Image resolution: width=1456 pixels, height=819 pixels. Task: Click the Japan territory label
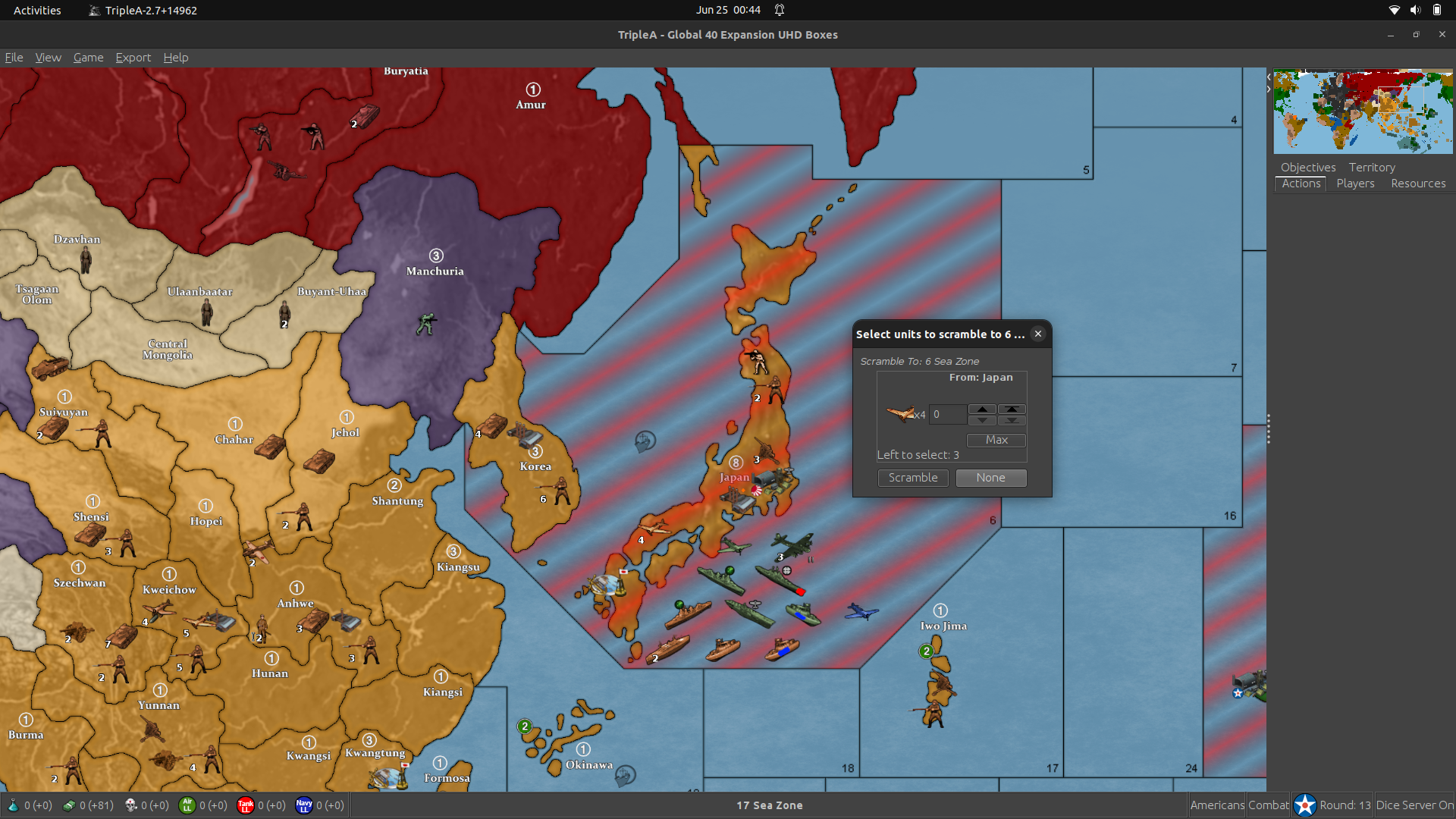point(734,478)
